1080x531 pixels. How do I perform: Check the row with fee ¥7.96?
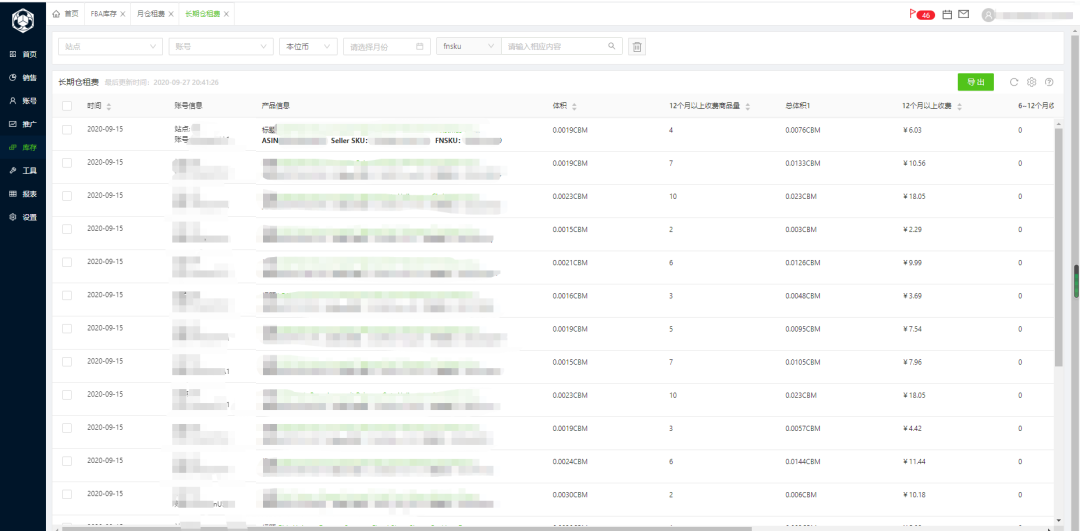tap(67, 362)
